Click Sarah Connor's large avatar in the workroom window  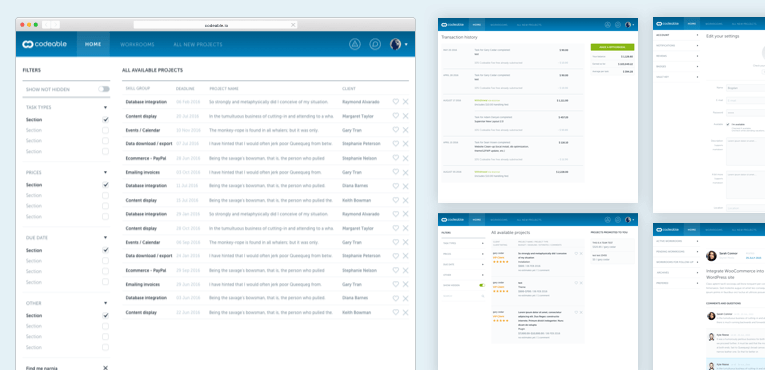point(712,256)
